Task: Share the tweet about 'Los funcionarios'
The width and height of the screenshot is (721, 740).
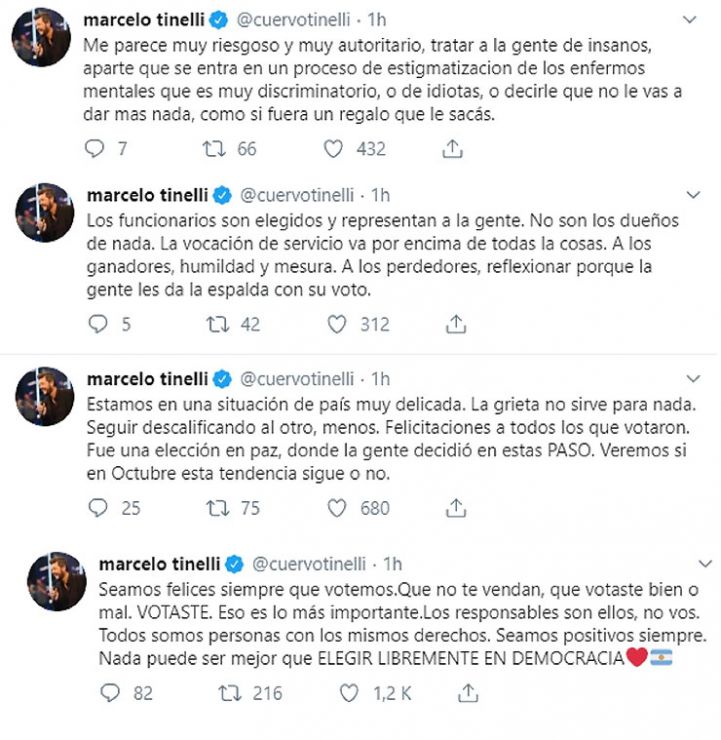Action: [x=455, y=324]
